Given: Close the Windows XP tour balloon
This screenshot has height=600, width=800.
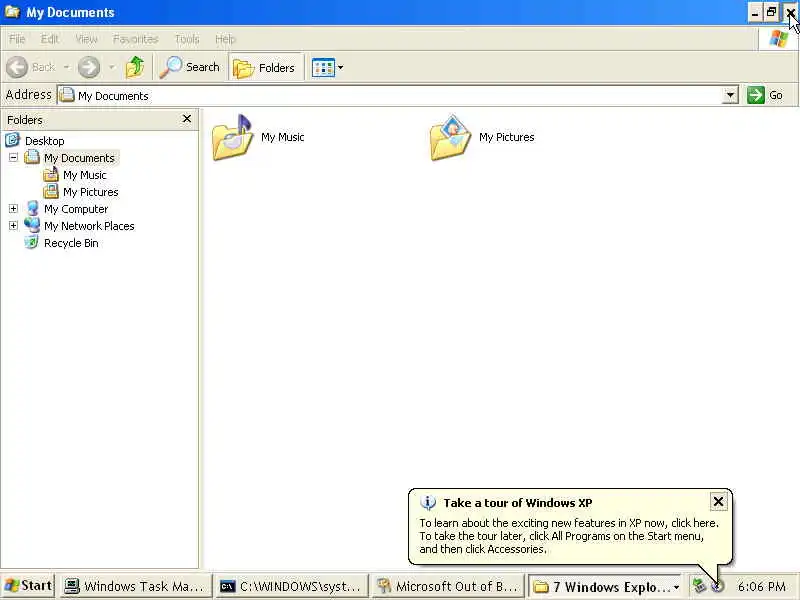Looking at the screenshot, I should point(718,502).
